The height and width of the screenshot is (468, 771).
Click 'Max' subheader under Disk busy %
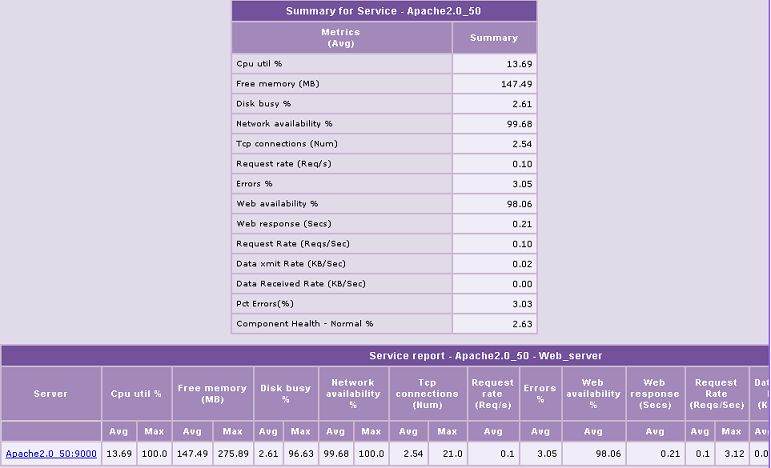[x=300, y=431]
